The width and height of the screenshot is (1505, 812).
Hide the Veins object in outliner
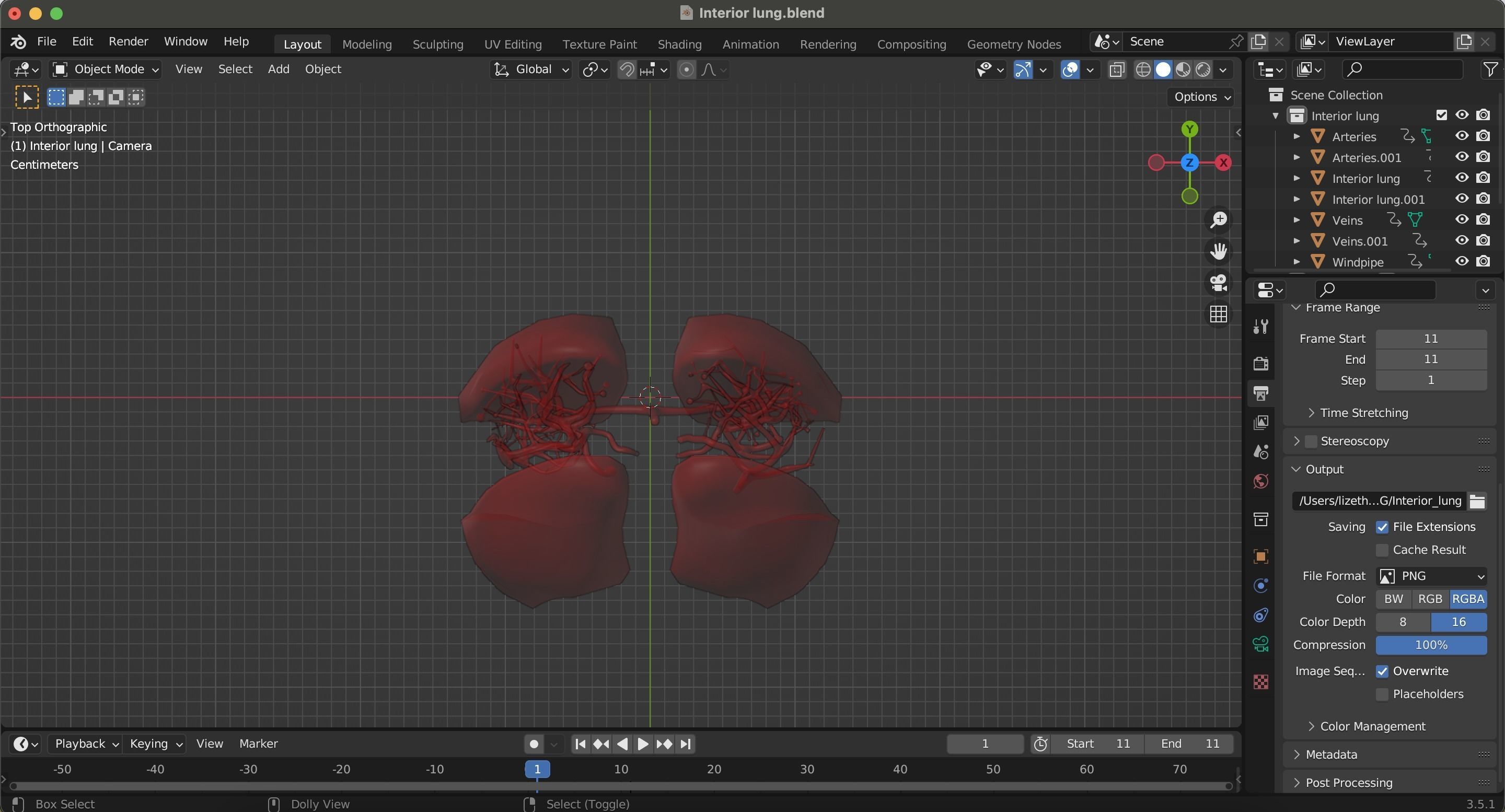[x=1461, y=219]
